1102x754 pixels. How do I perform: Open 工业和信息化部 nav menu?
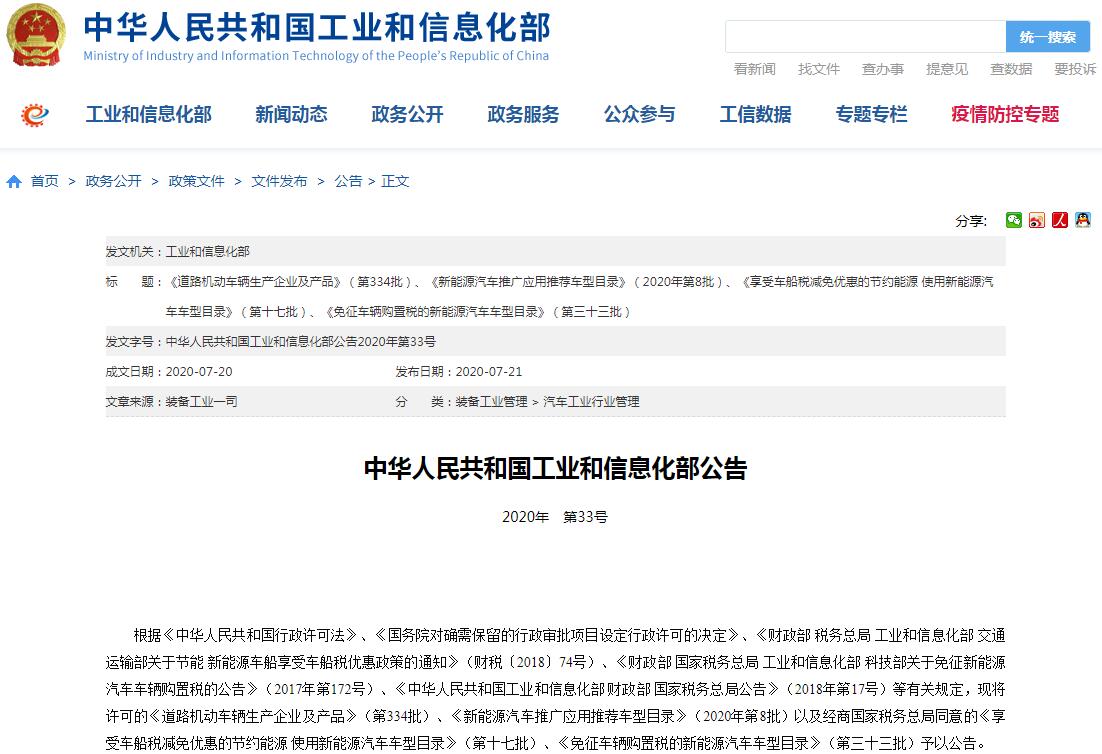tap(148, 115)
